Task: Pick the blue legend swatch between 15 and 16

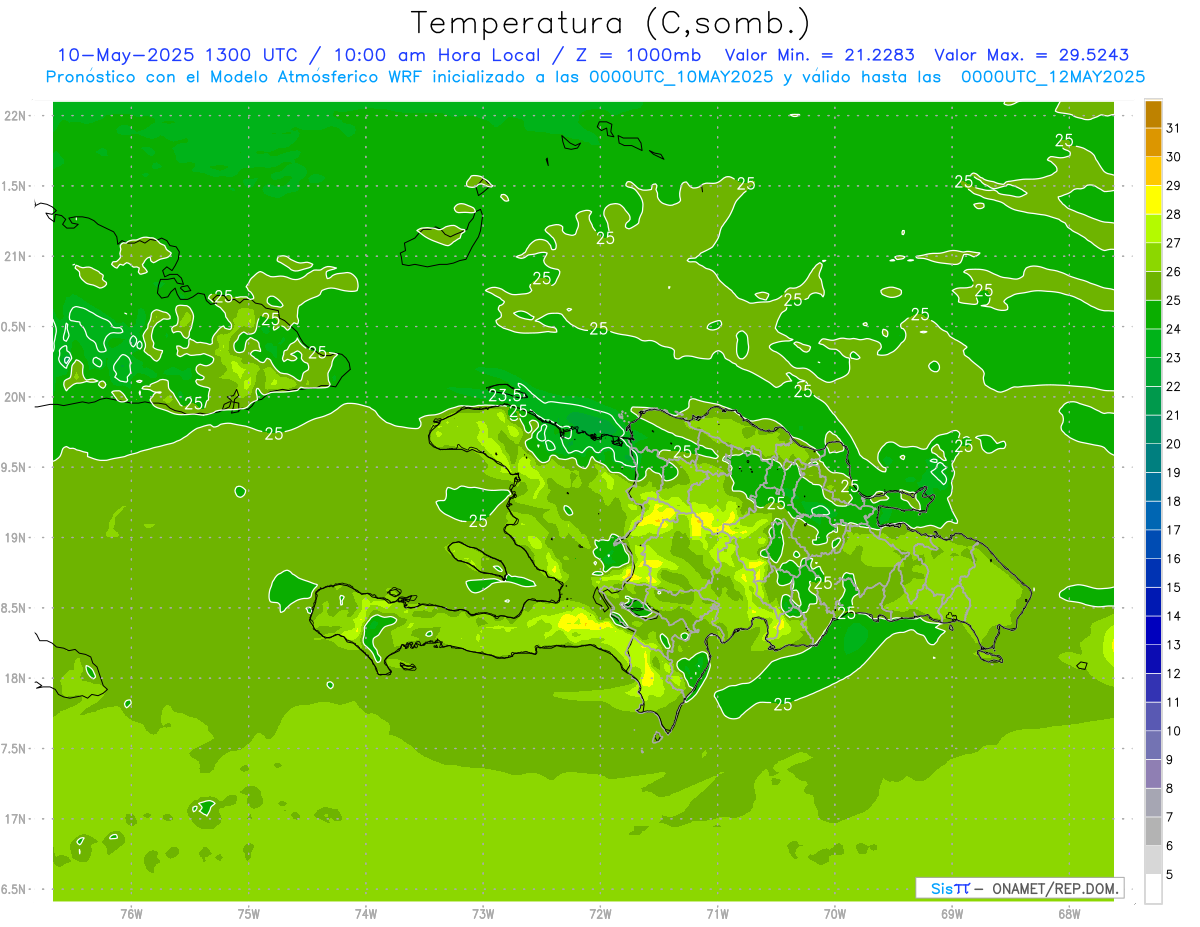Action: (x=1153, y=574)
